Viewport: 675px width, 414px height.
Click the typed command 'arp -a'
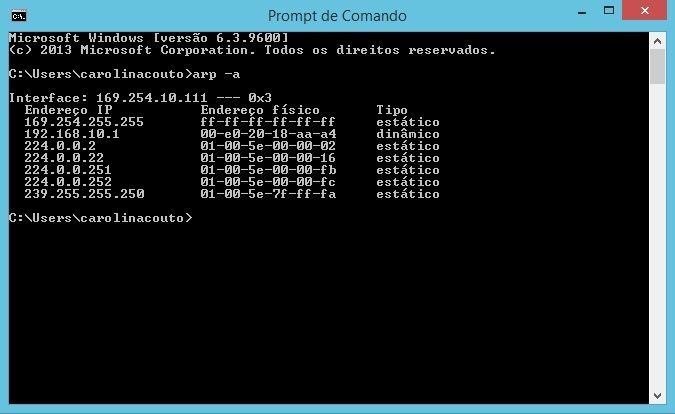coord(217,74)
